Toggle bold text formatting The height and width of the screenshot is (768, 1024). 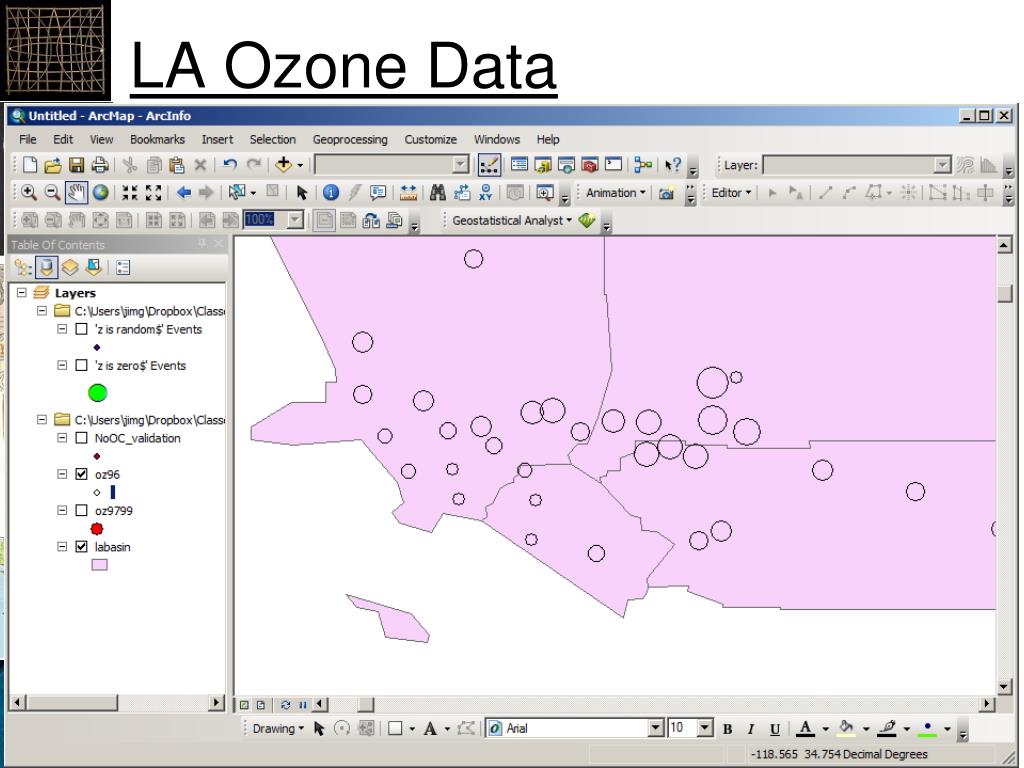point(728,729)
